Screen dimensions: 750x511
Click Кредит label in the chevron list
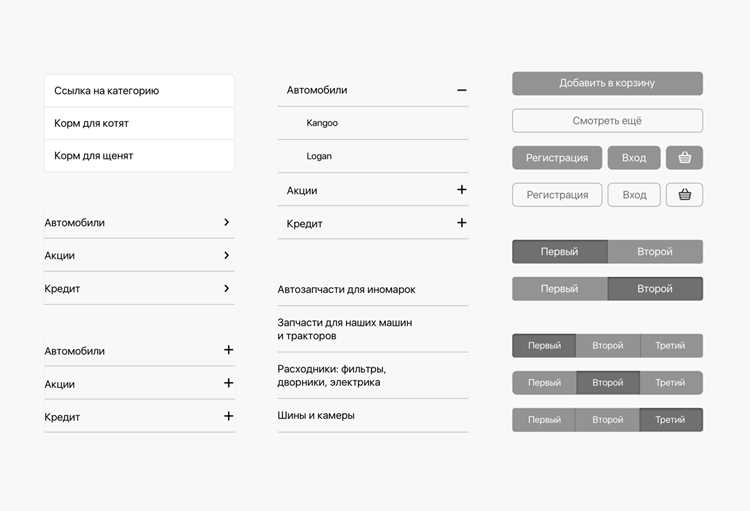click(x=62, y=289)
